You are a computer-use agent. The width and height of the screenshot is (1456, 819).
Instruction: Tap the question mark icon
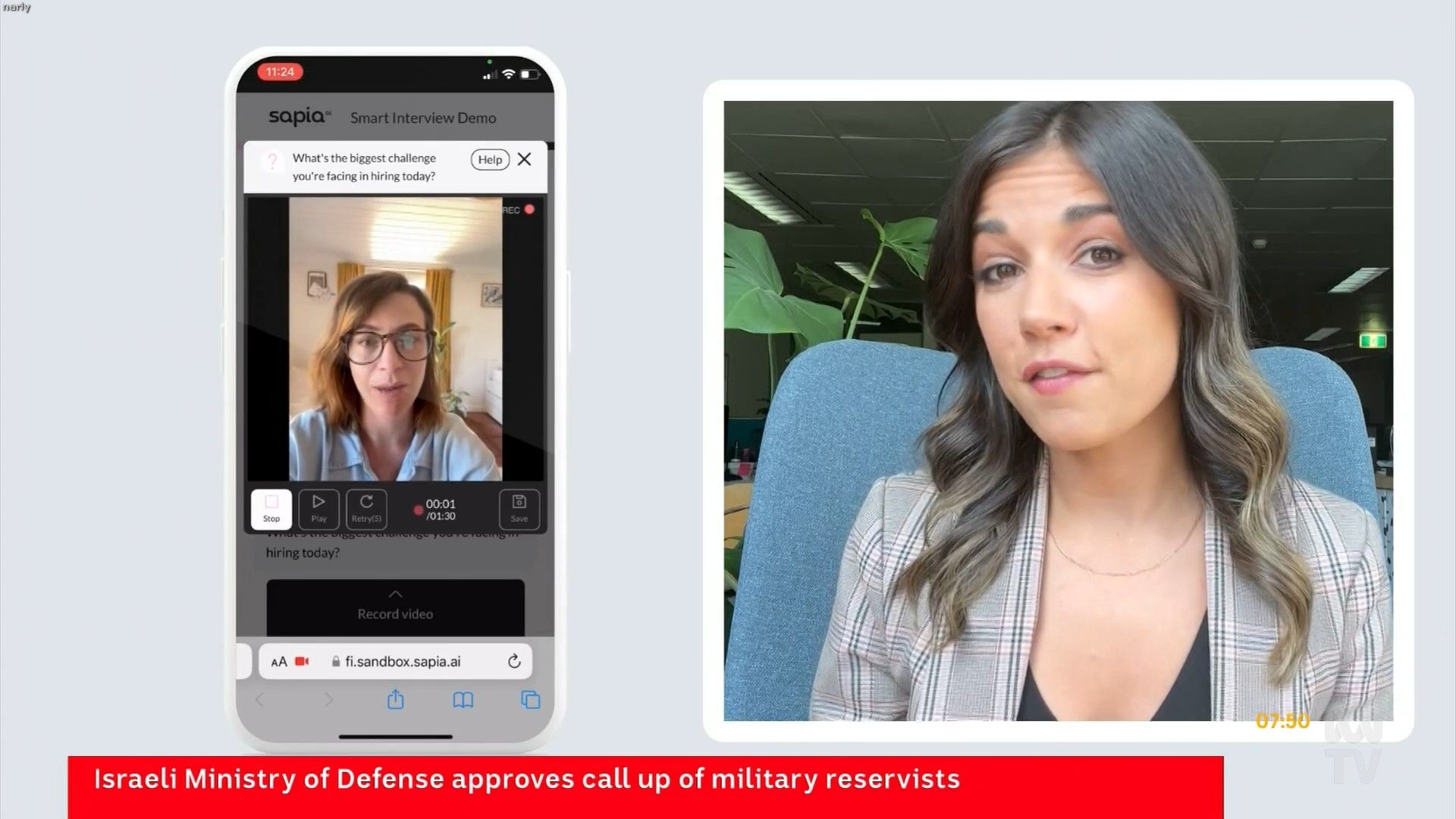point(271,162)
